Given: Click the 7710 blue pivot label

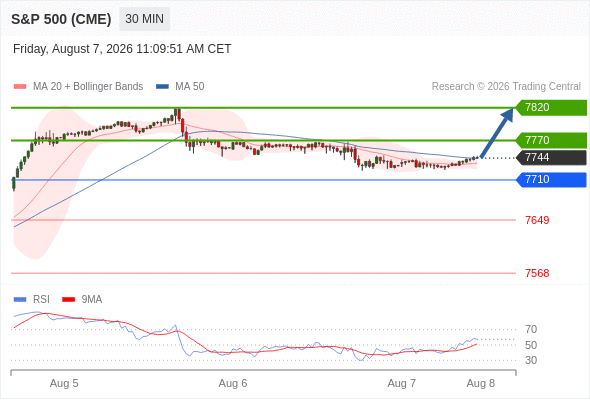Looking at the screenshot, I should [551, 180].
